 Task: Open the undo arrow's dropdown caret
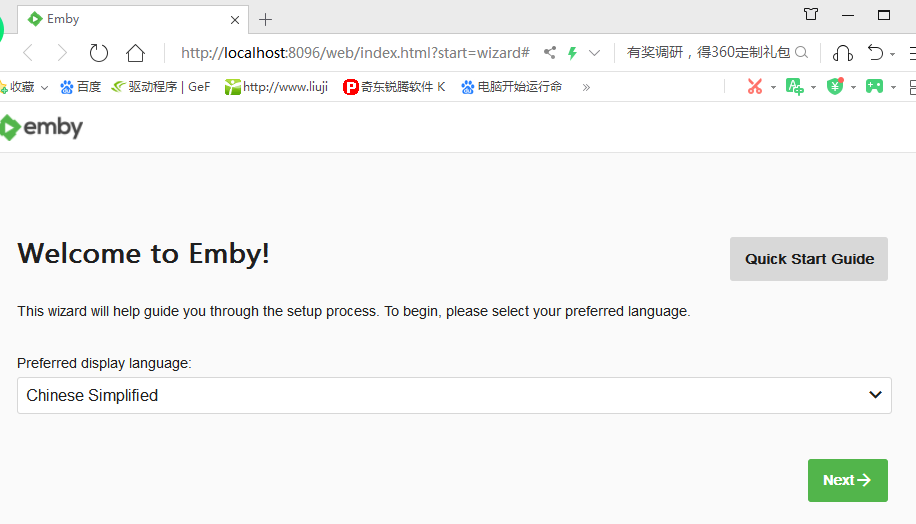coord(892,54)
